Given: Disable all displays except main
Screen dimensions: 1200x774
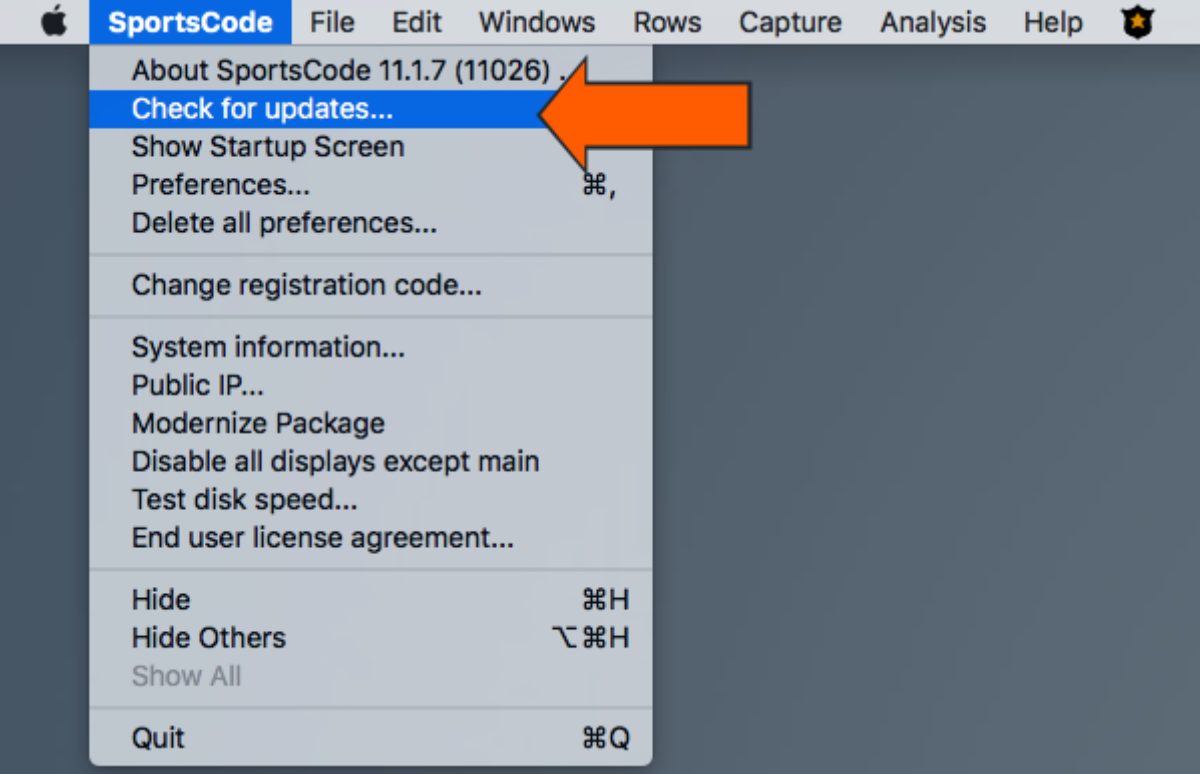Looking at the screenshot, I should pyautogui.click(x=336, y=461).
